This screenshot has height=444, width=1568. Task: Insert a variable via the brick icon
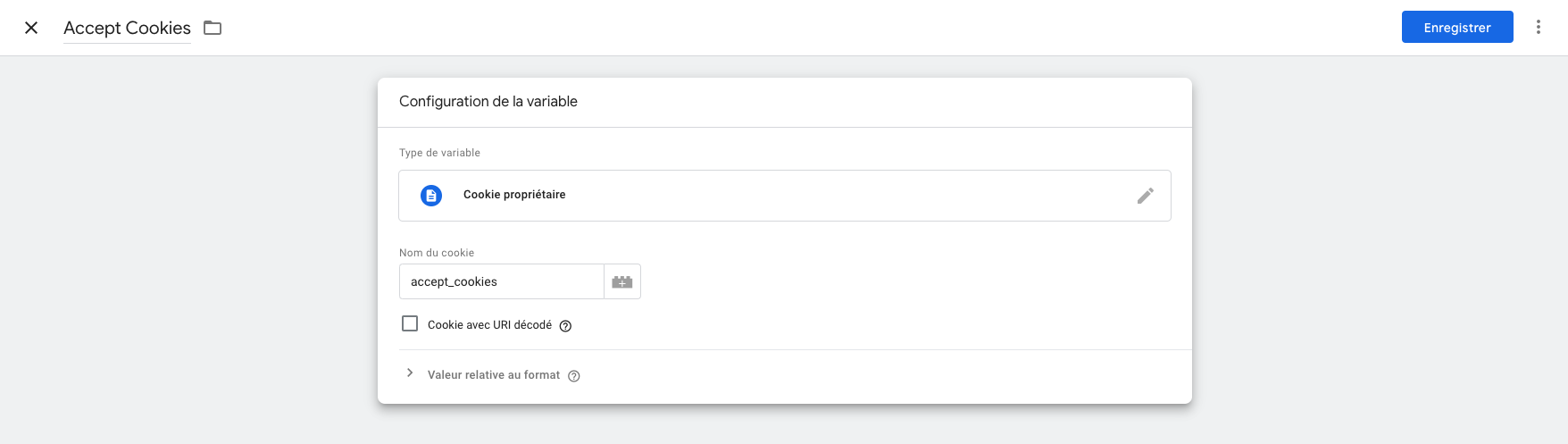pyautogui.click(x=622, y=281)
